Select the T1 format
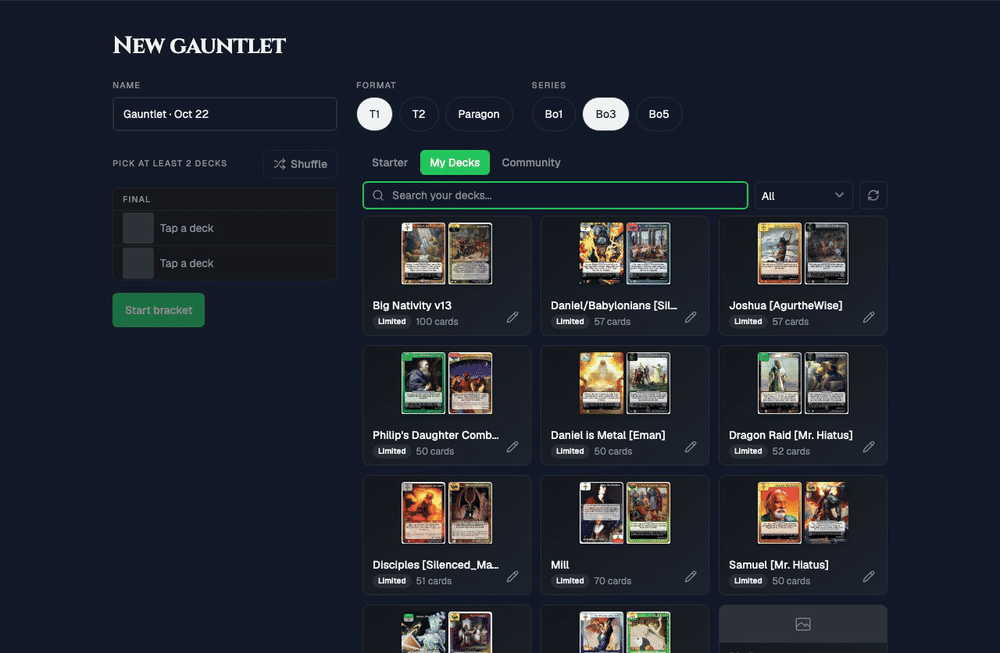Viewport: 1000px width, 653px height. pos(374,114)
